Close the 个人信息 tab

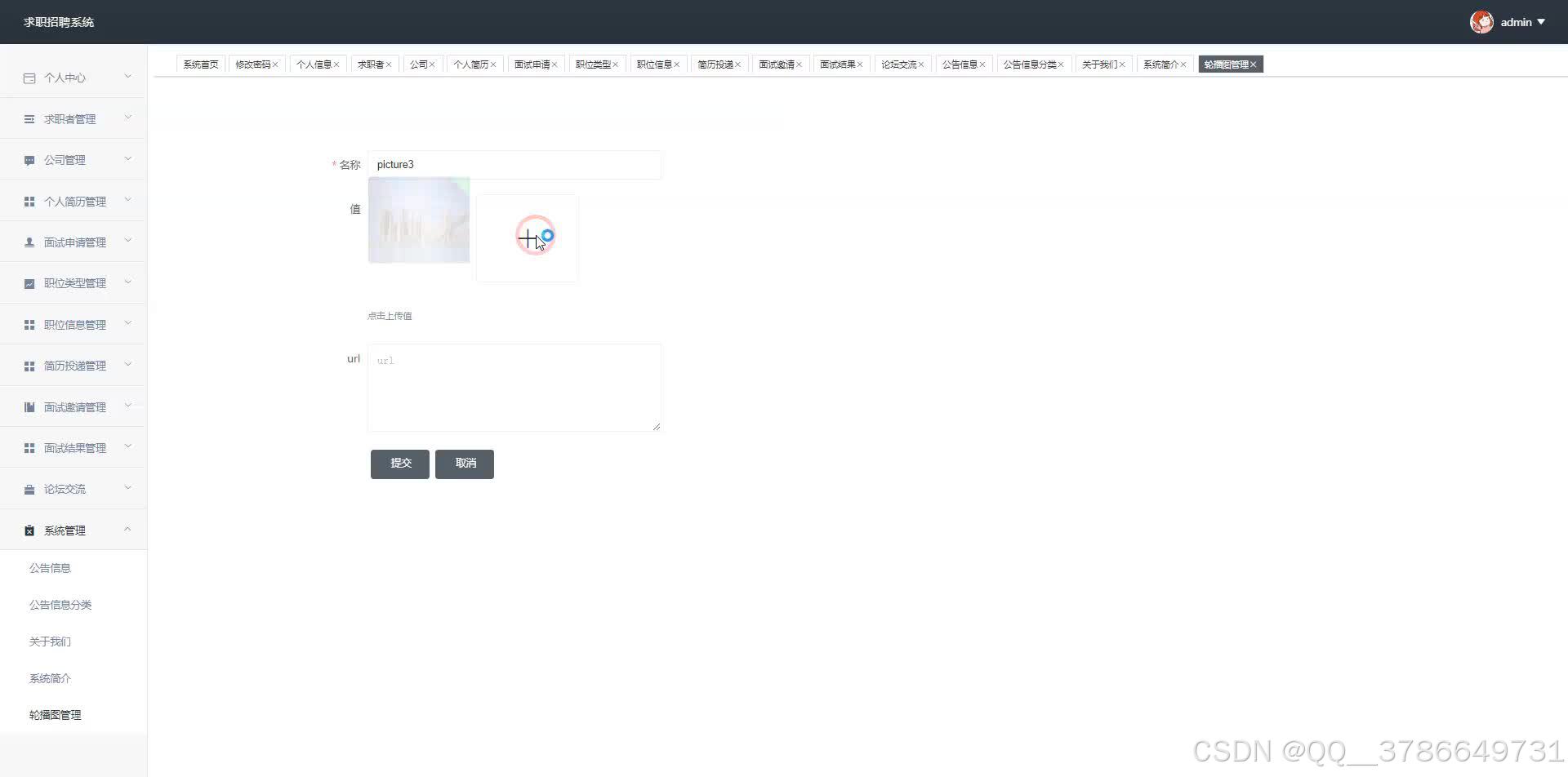336,64
